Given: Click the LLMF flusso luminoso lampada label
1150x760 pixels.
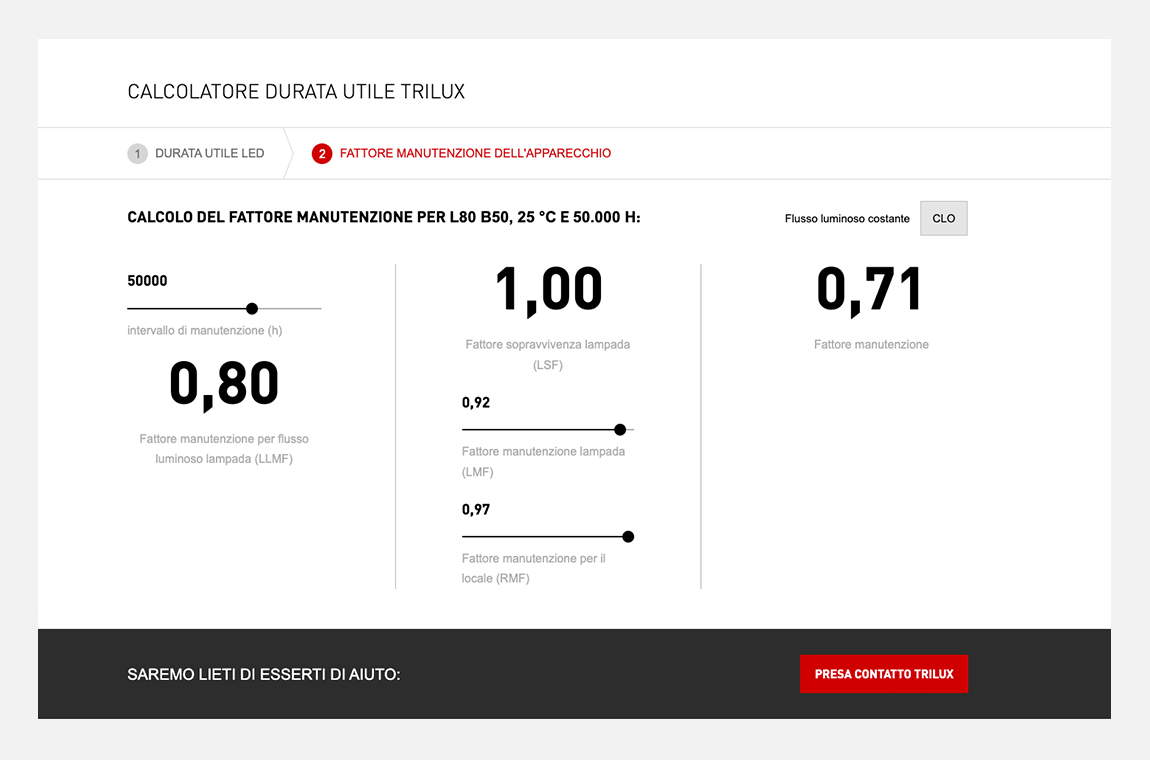Looking at the screenshot, I should (224, 449).
